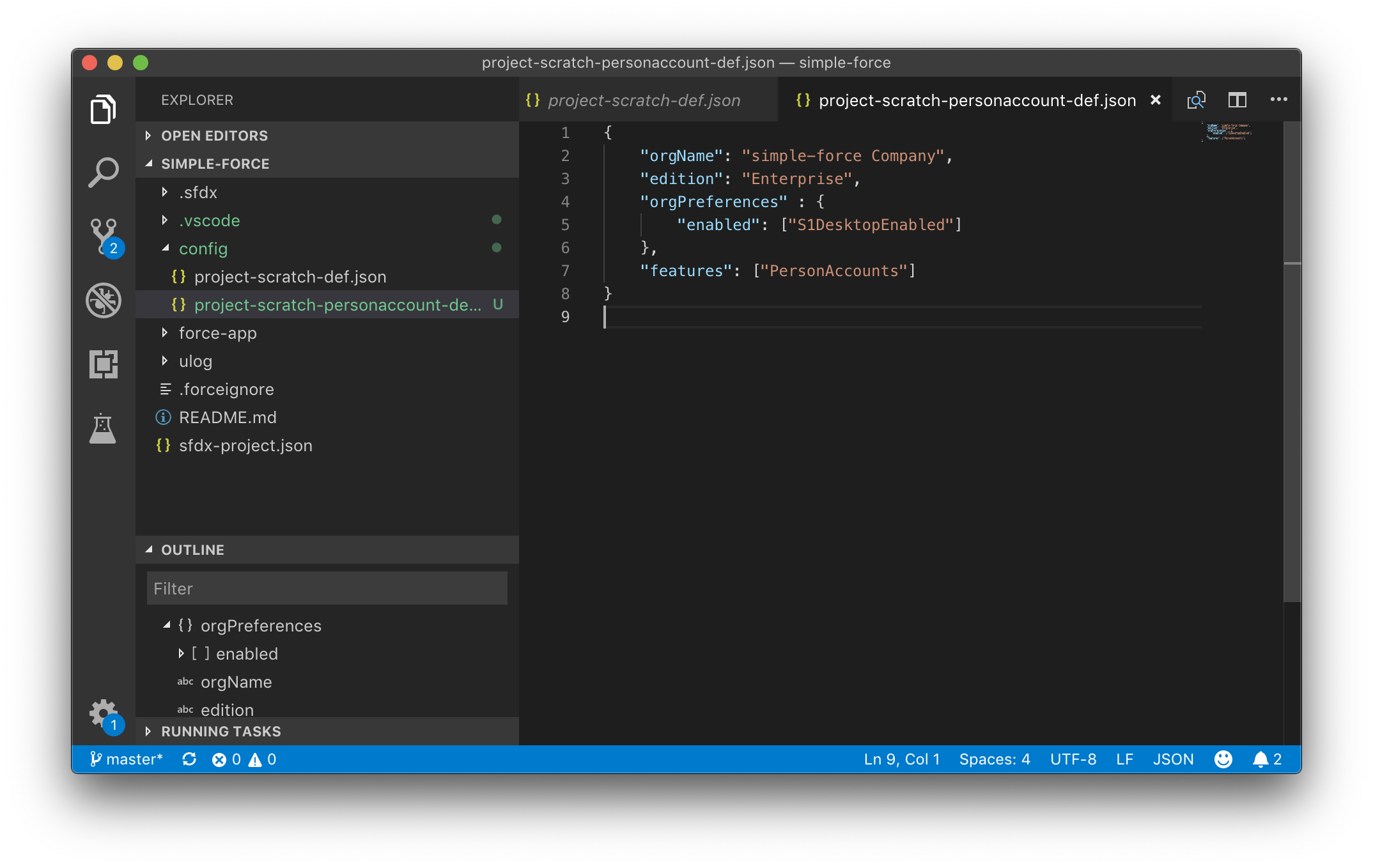Click the Manage gear icon
The width and height of the screenshot is (1373, 868).
pos(102,713)
